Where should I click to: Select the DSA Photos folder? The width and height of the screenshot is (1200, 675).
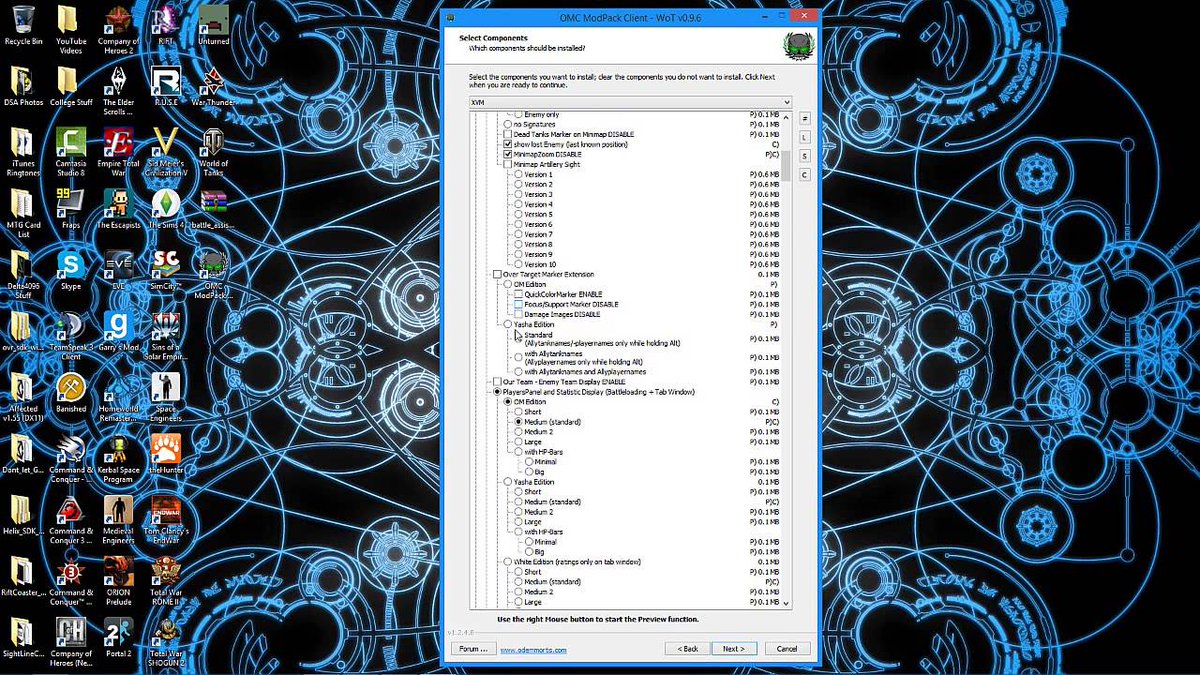pos(23,87)
